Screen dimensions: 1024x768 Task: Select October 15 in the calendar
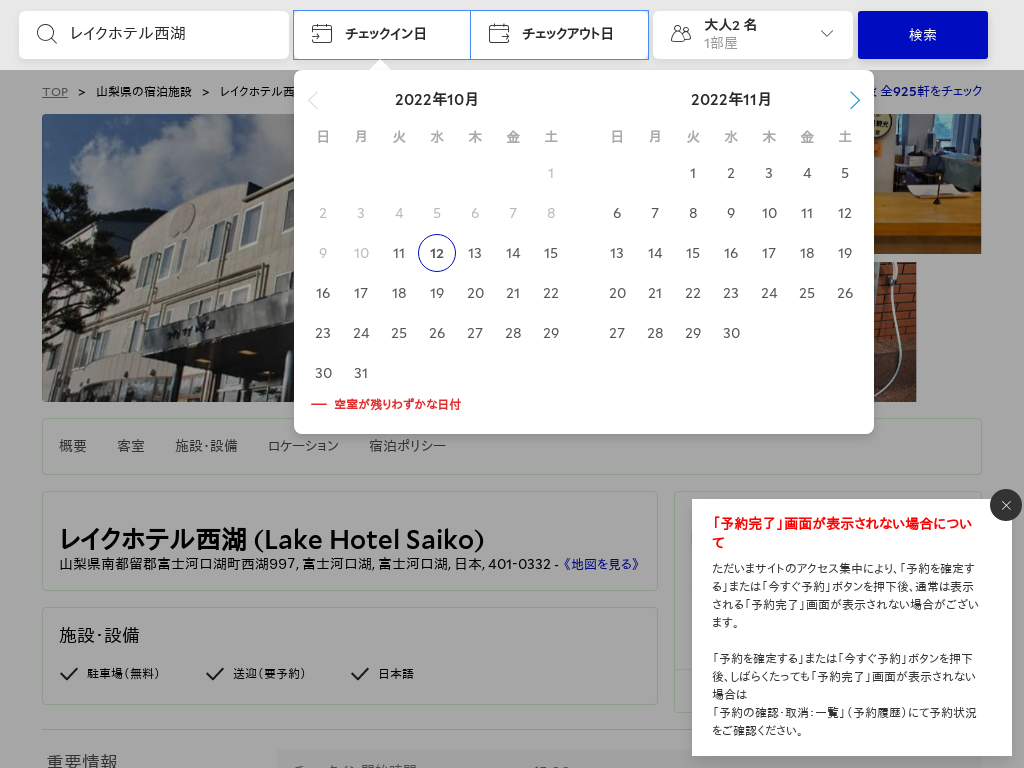(x=551, y=253)
